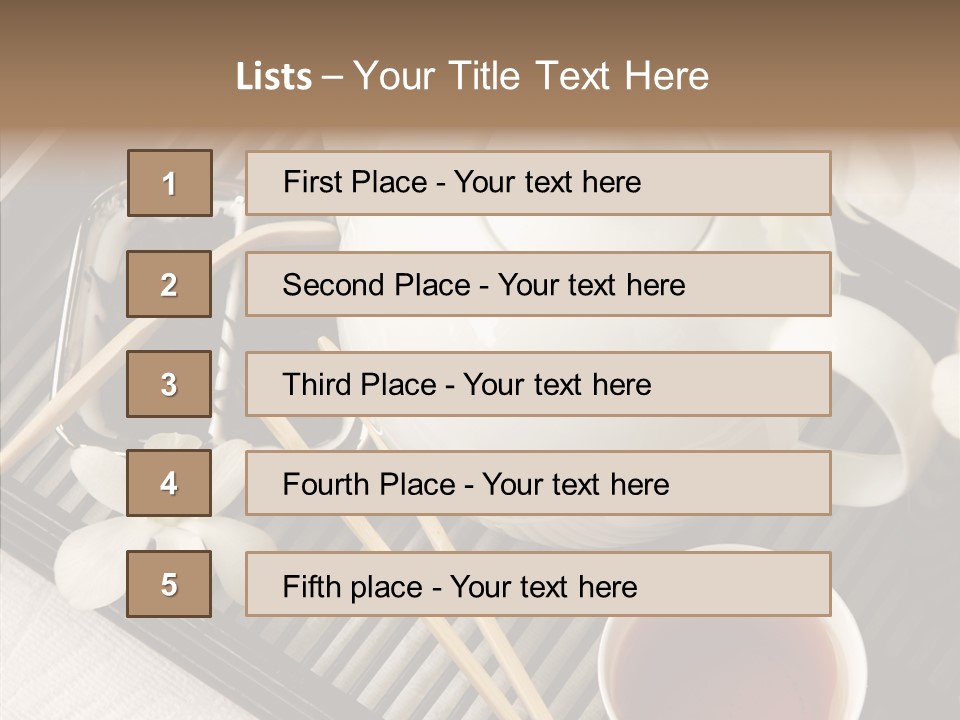Select the "Fifth place - Your text here" box

click(538, 585)
